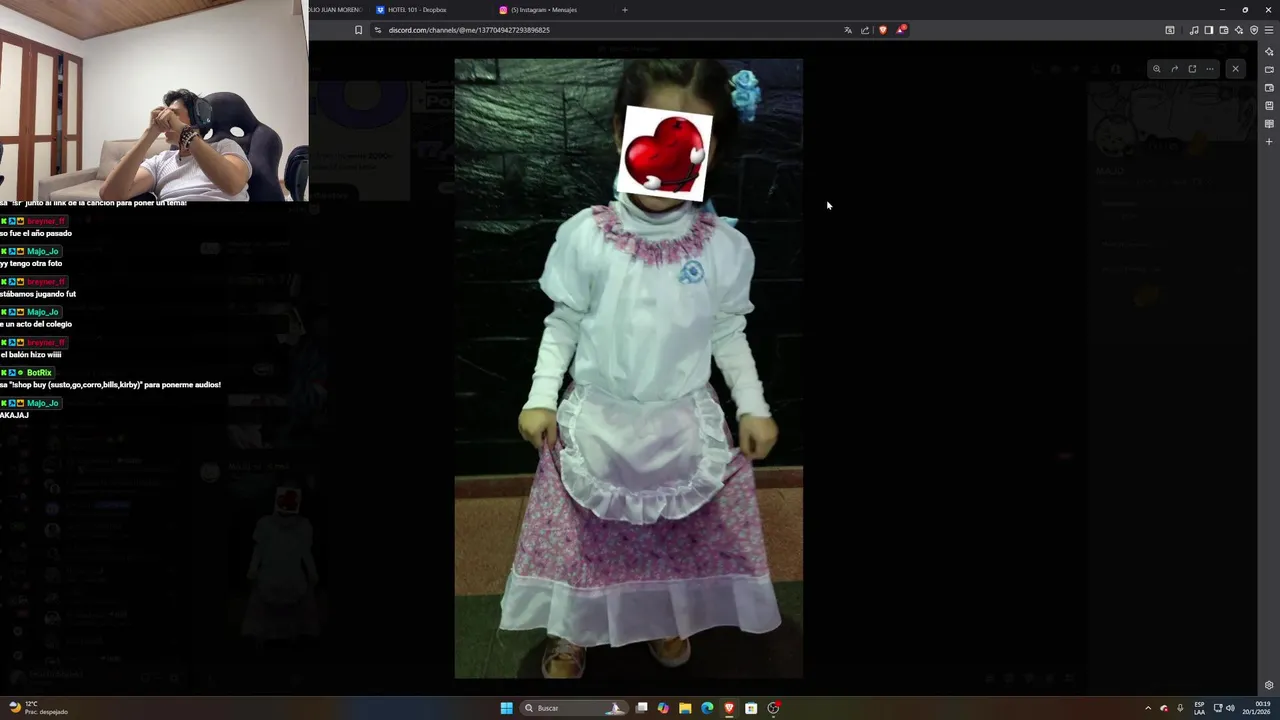Open Task View from the taskbar

pos(642,708)
